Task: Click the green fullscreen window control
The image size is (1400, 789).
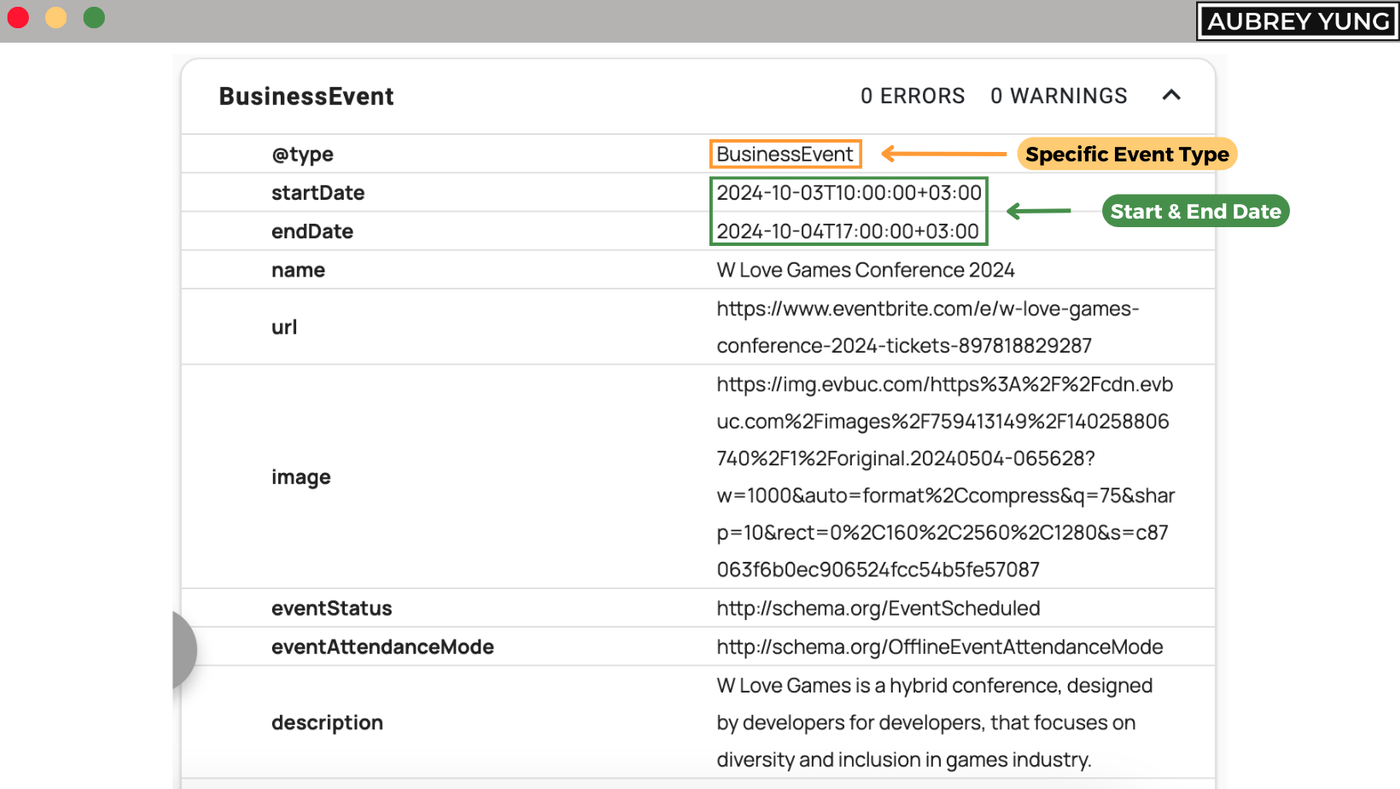Action: 93,17
